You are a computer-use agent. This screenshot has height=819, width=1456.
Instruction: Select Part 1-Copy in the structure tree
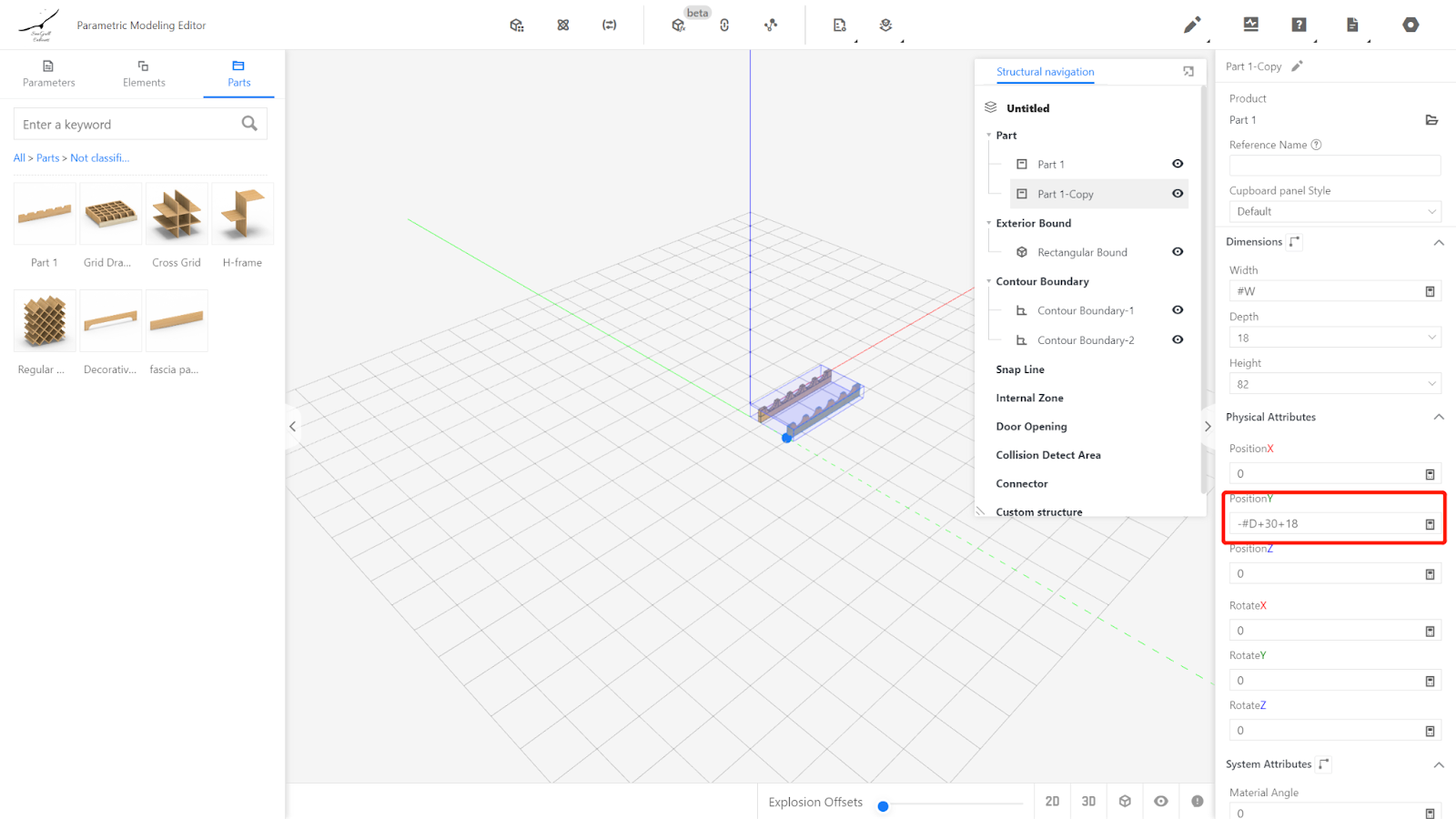(x=1066, y=194)
